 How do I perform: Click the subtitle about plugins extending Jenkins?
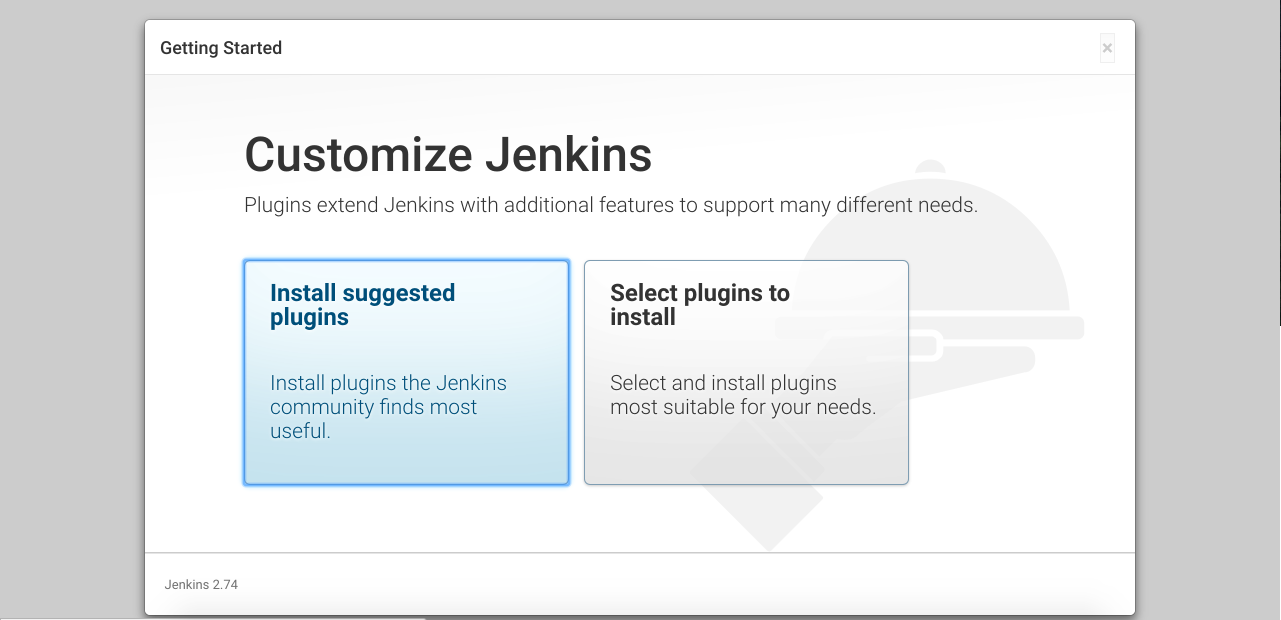[611, 206]
